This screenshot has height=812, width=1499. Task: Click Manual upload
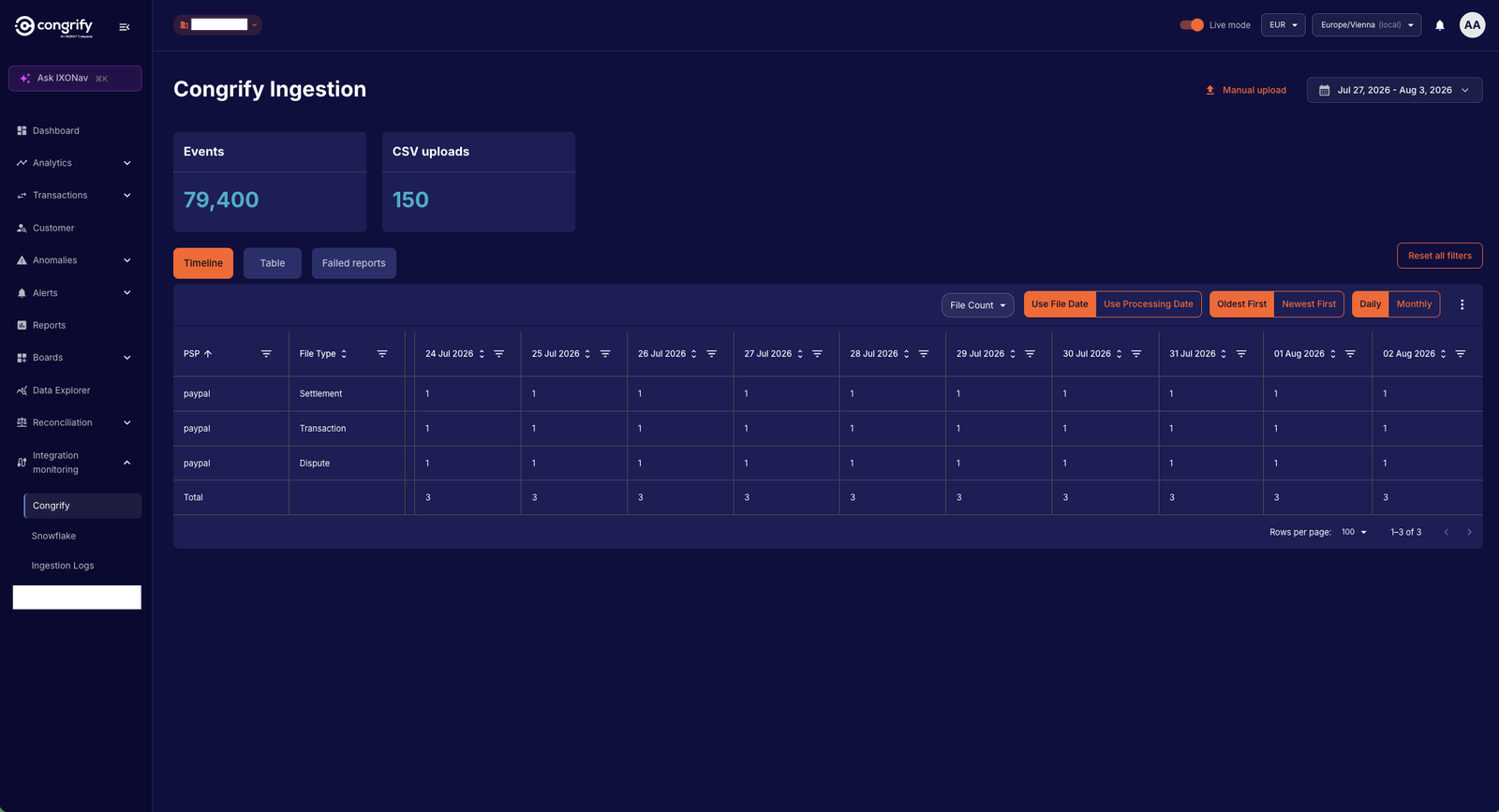1245,90
